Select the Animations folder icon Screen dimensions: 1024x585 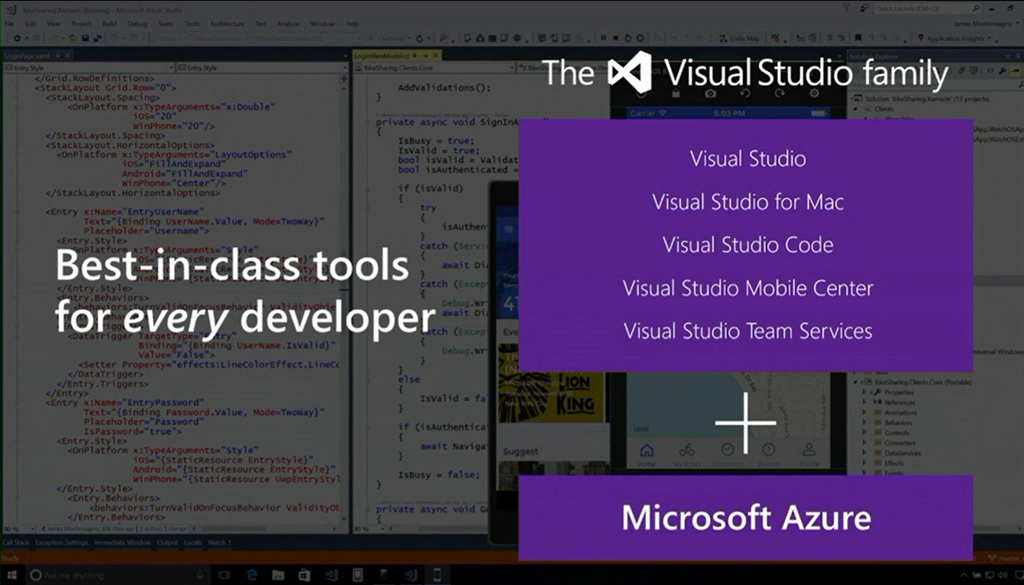pyautogui.click(x=877, y=413)
